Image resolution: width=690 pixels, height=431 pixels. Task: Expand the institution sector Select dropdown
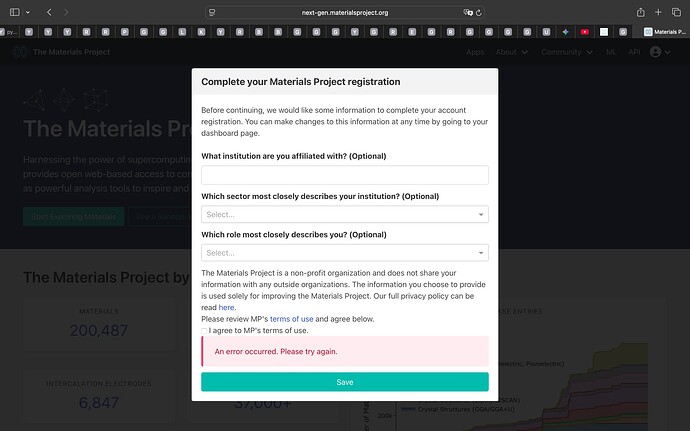tap(344, 215)
